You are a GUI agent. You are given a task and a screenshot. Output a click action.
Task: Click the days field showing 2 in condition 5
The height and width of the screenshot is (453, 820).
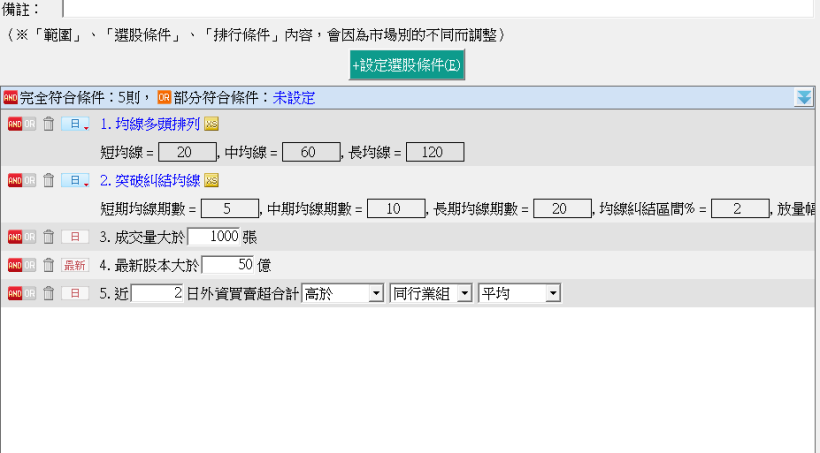[x=157, y=293]
